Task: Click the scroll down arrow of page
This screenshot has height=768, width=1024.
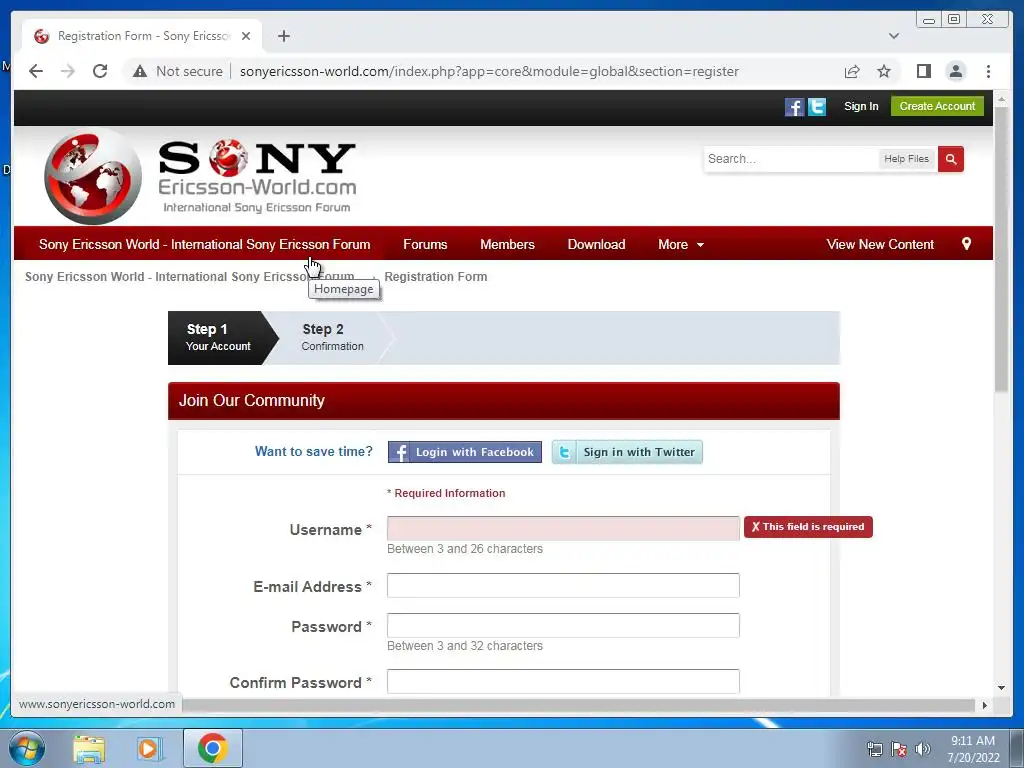Action: 1001,688
